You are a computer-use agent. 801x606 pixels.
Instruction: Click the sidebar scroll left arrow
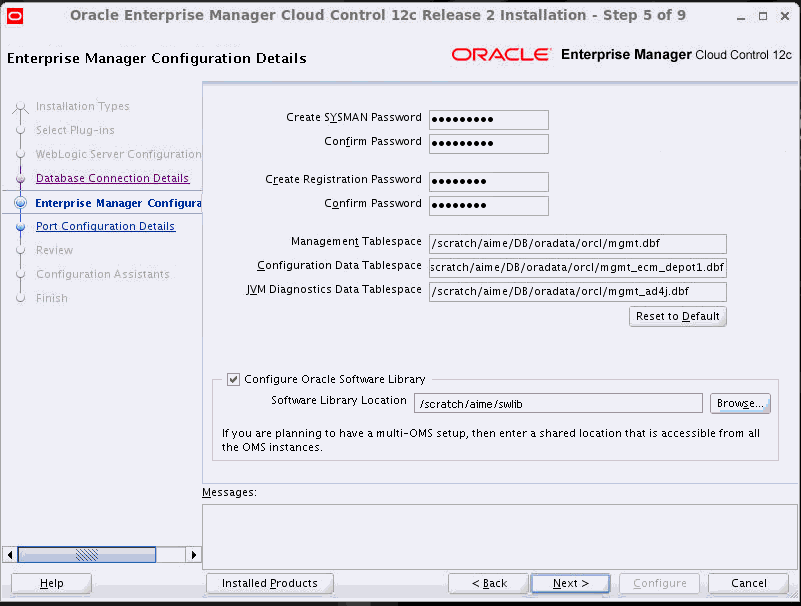10,555
